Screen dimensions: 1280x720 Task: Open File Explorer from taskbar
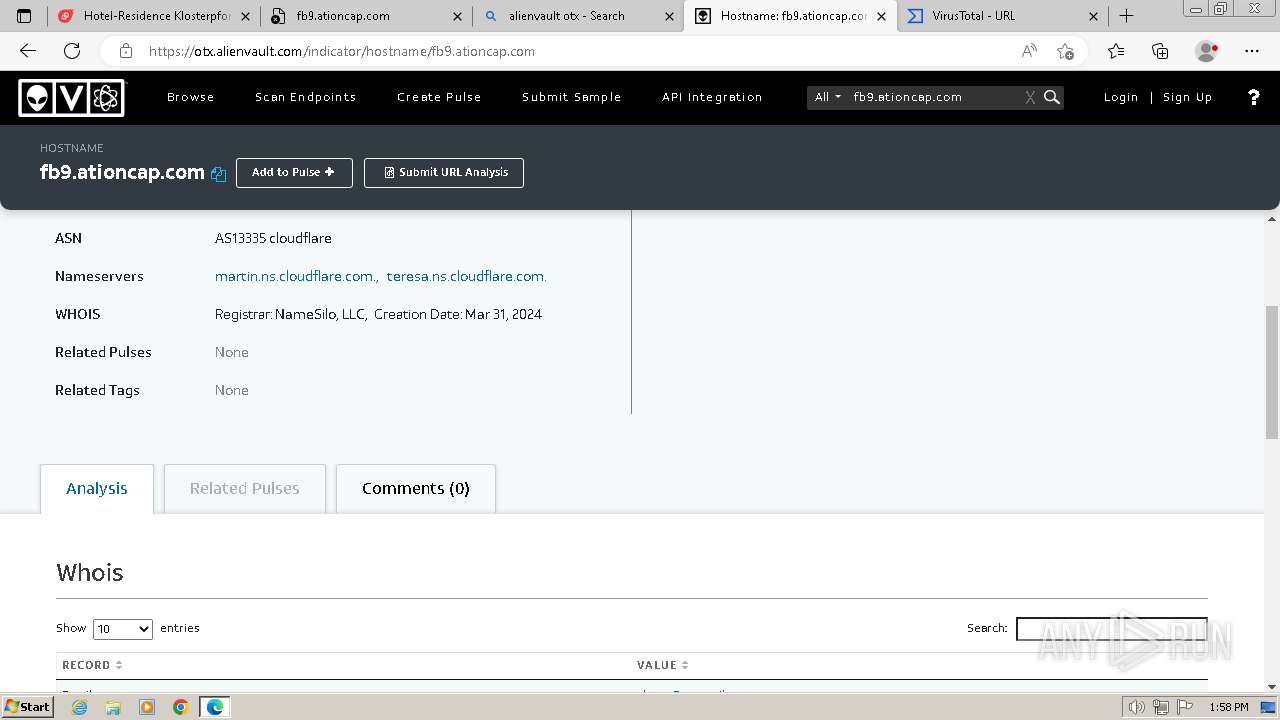tap(113, 707)
